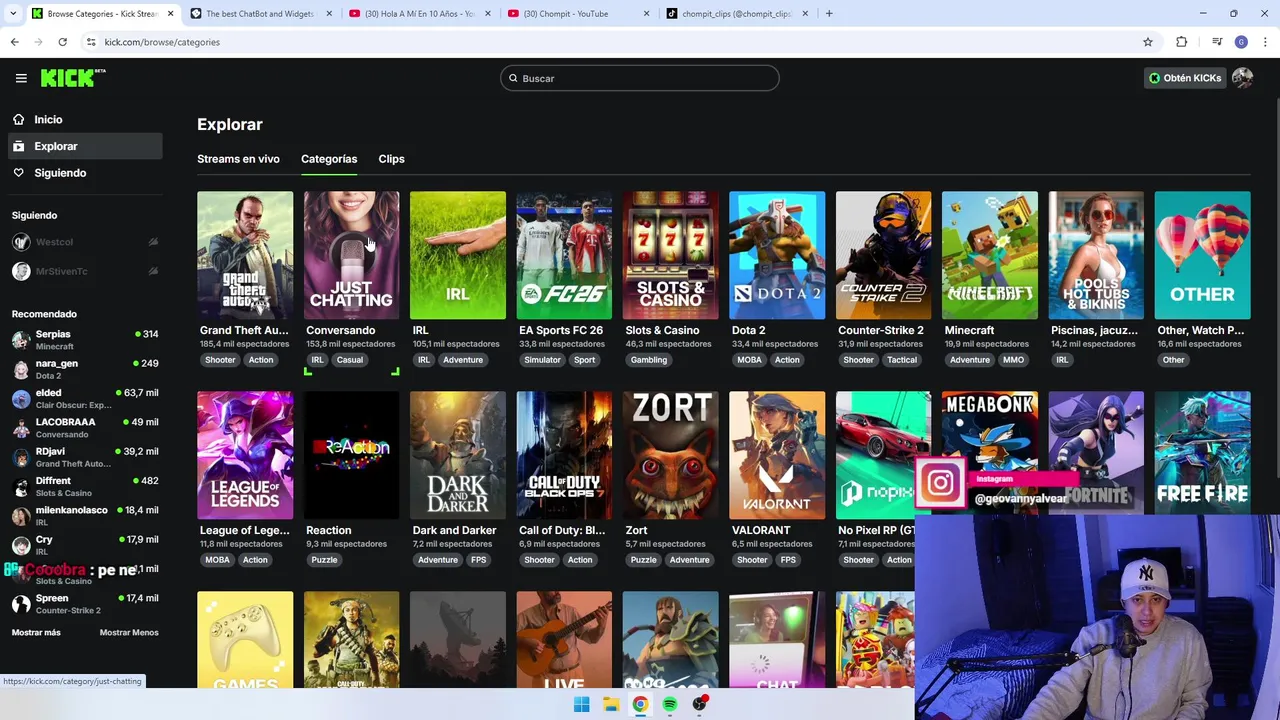Click the Tactical tag under Counter-Strike 2
This screenshot has height=720, width=1280.
(x=901, y=360)
